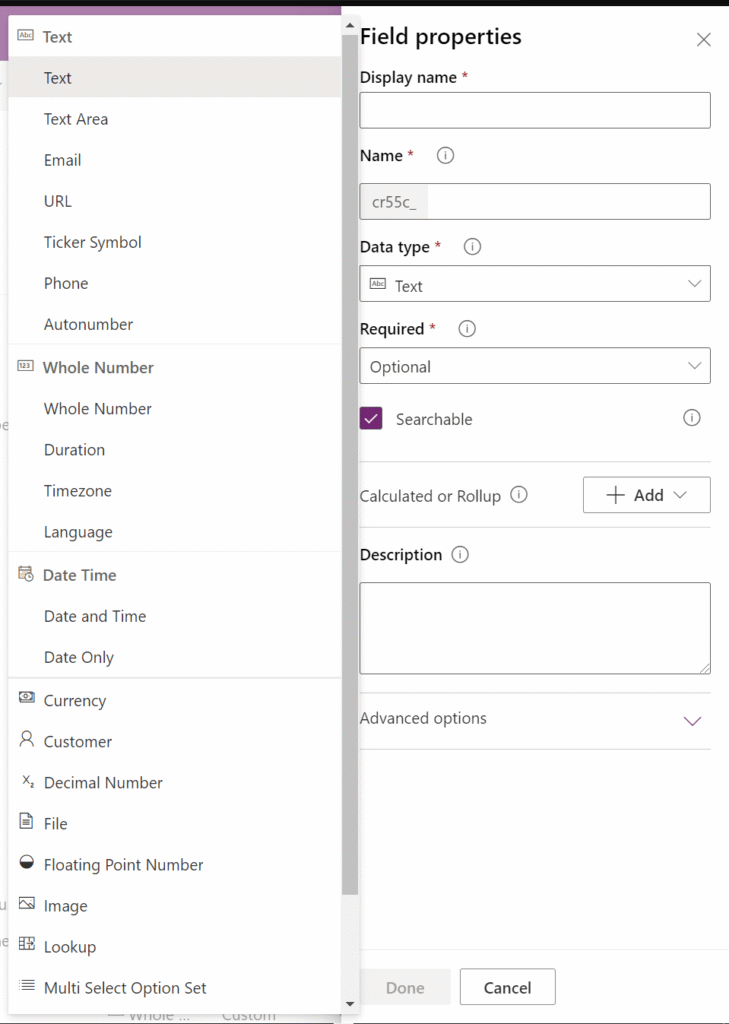Screen dimensions: 729x1024
Task: Click the Multi Select Option Set list icon
Action: 26,985
